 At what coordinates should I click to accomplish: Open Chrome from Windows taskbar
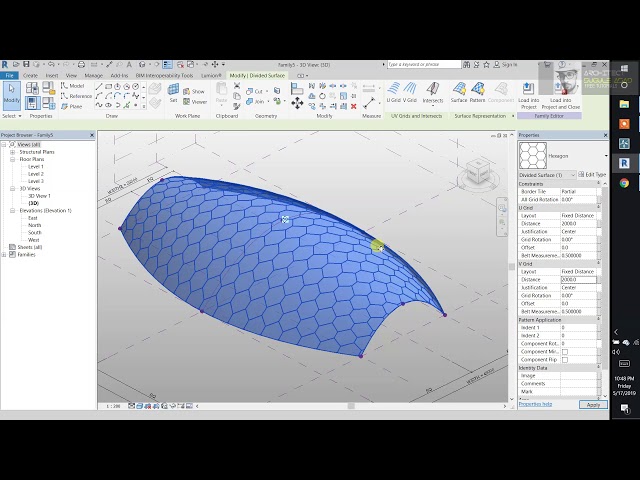(x=624, y=183)
